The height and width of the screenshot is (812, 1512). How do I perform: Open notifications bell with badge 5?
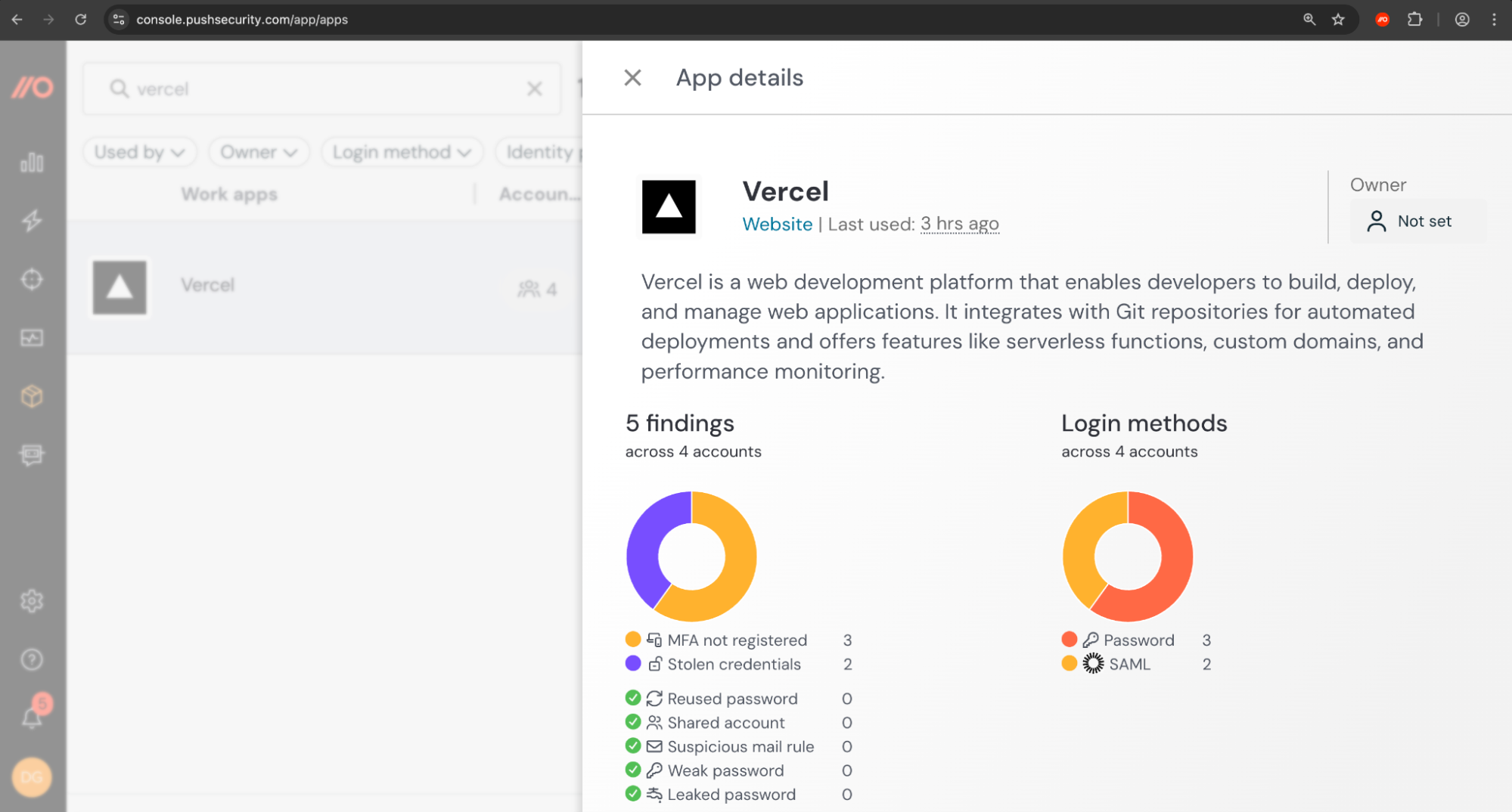[x=33, y=714]
